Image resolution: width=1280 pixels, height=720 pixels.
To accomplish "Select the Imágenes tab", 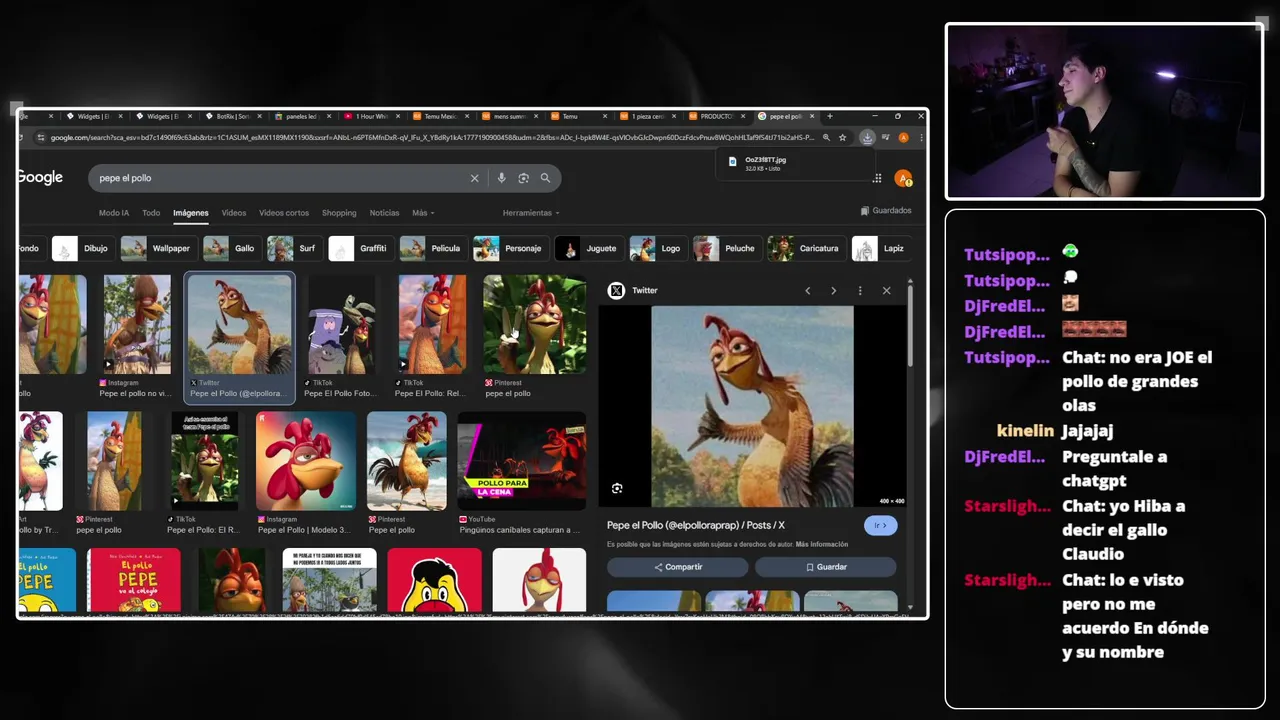I will point(190,213).
